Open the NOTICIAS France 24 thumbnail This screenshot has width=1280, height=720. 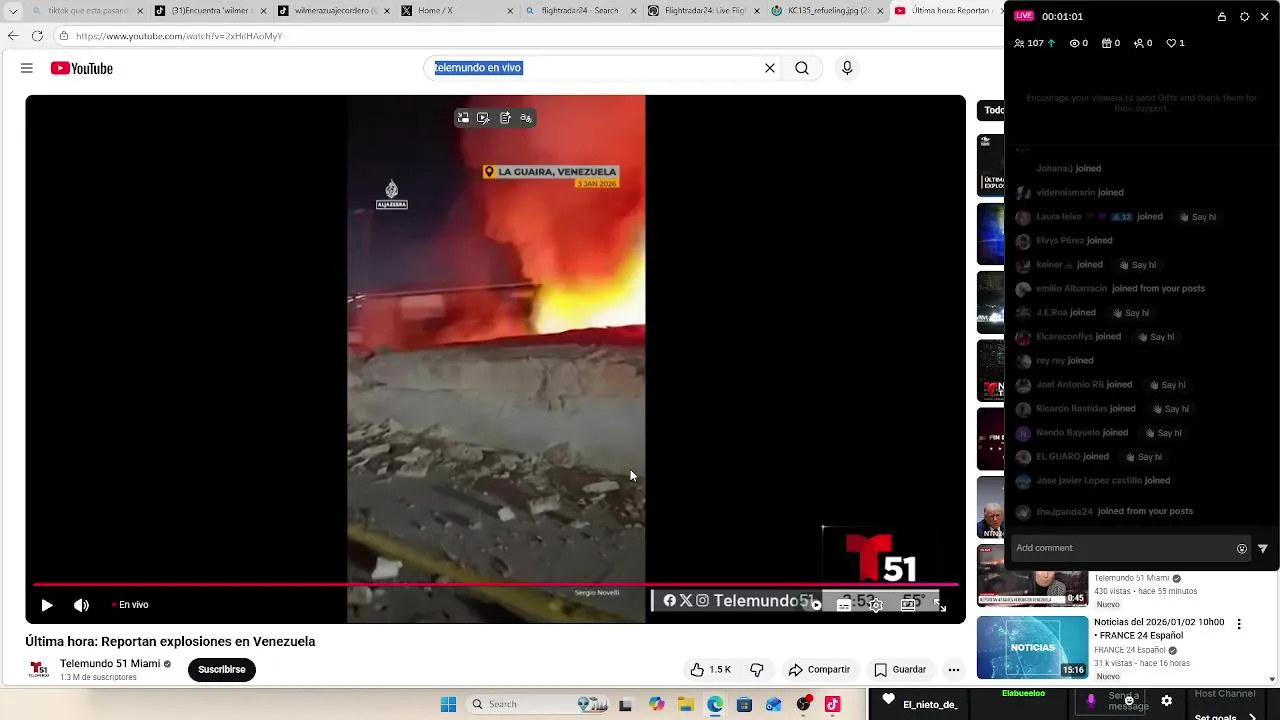click(x=1032, y=647)
